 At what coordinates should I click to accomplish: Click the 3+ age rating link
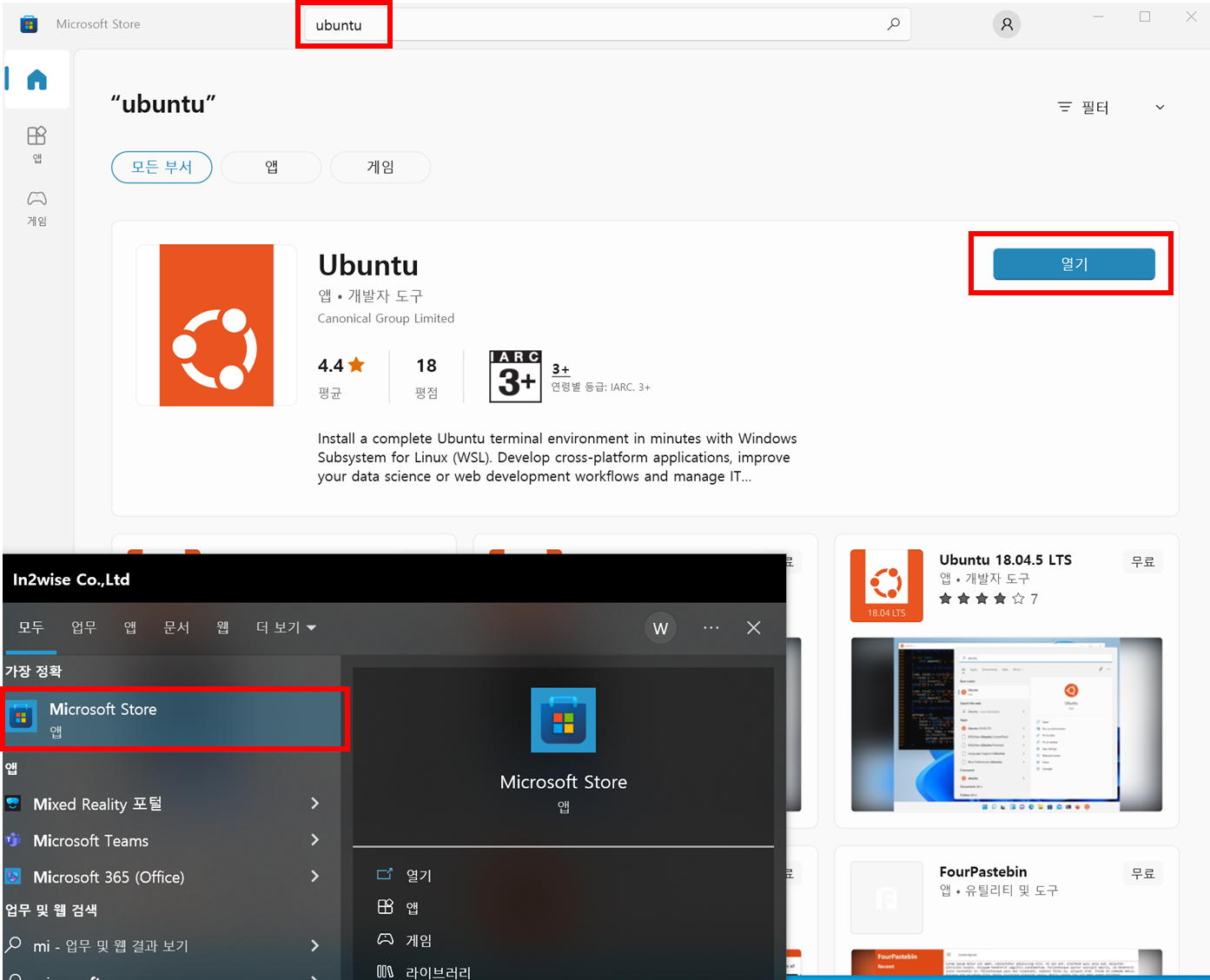[561, 369]
